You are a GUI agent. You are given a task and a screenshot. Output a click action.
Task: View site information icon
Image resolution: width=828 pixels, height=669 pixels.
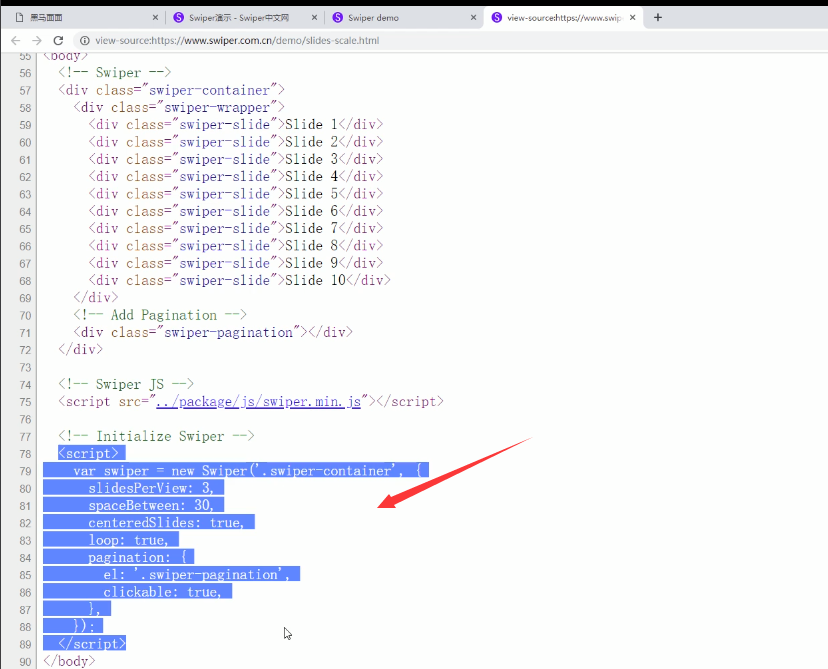[x=84, y=41]
